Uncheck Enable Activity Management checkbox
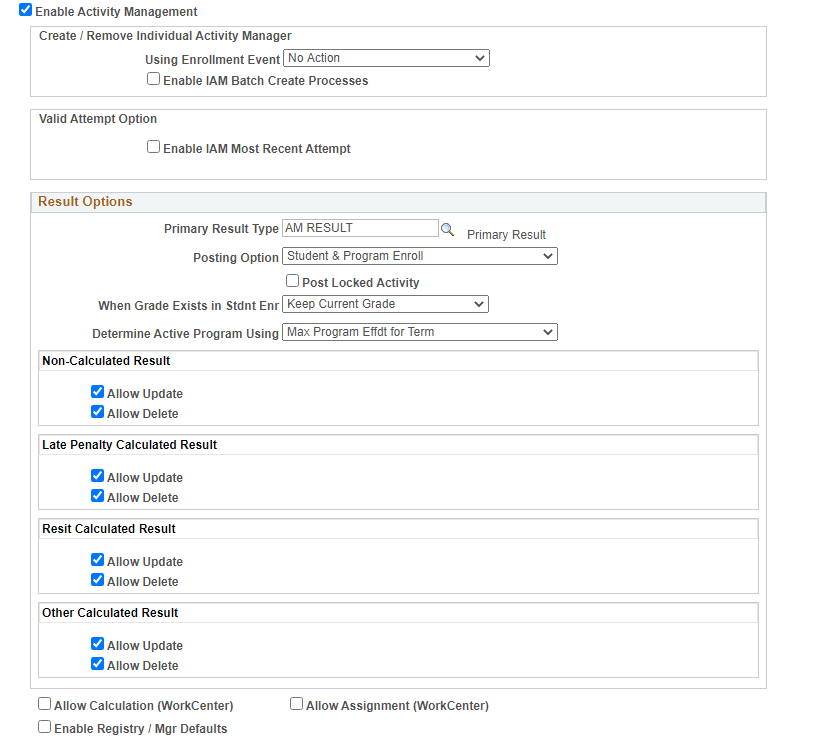818x741 pixels. (x=26, y=10)
